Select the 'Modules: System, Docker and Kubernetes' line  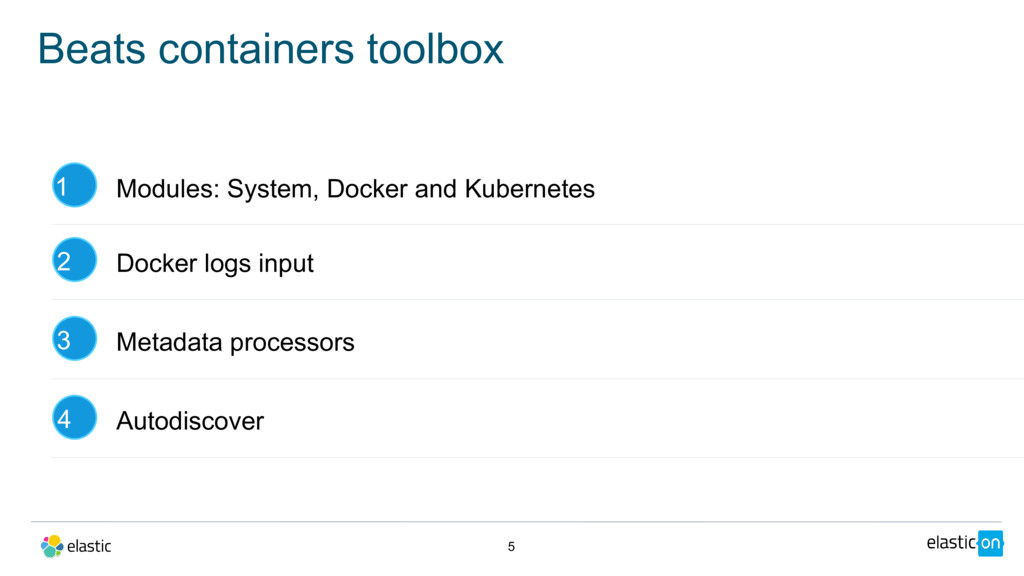(x=355, y=188)
